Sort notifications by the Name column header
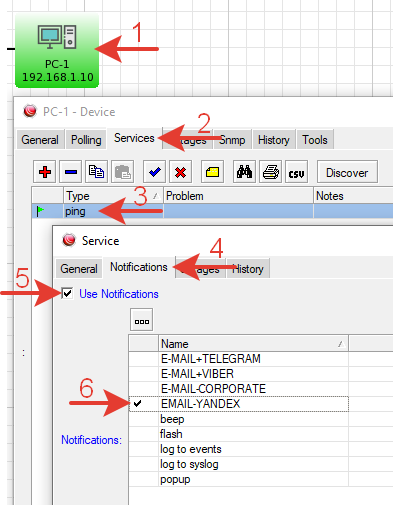This screenshot has height=505, width=393. point(253,344)
